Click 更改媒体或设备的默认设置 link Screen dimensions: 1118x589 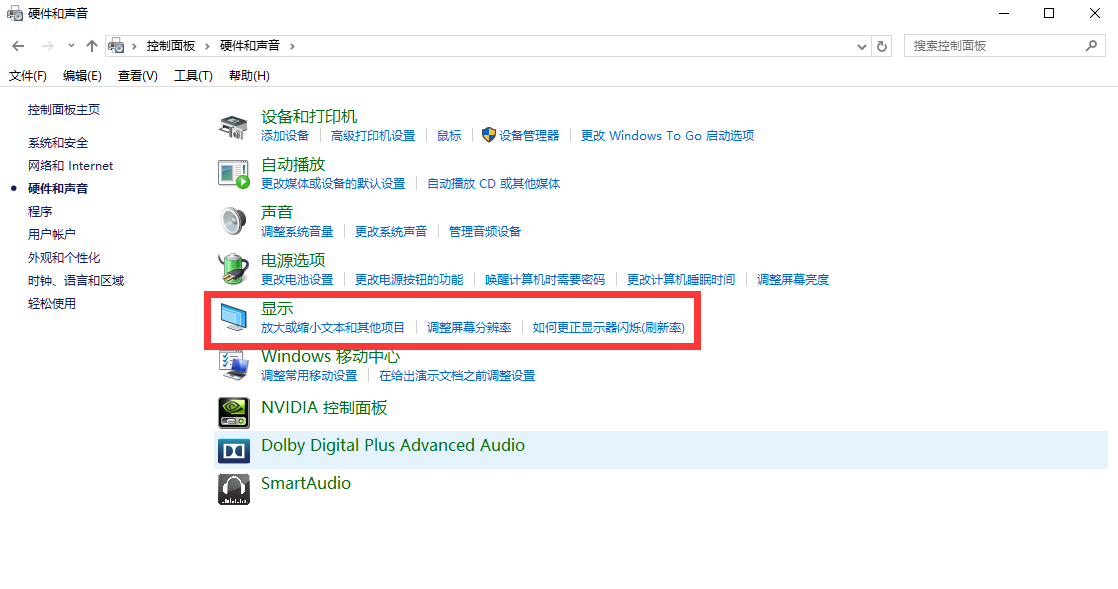click(333, 183)
